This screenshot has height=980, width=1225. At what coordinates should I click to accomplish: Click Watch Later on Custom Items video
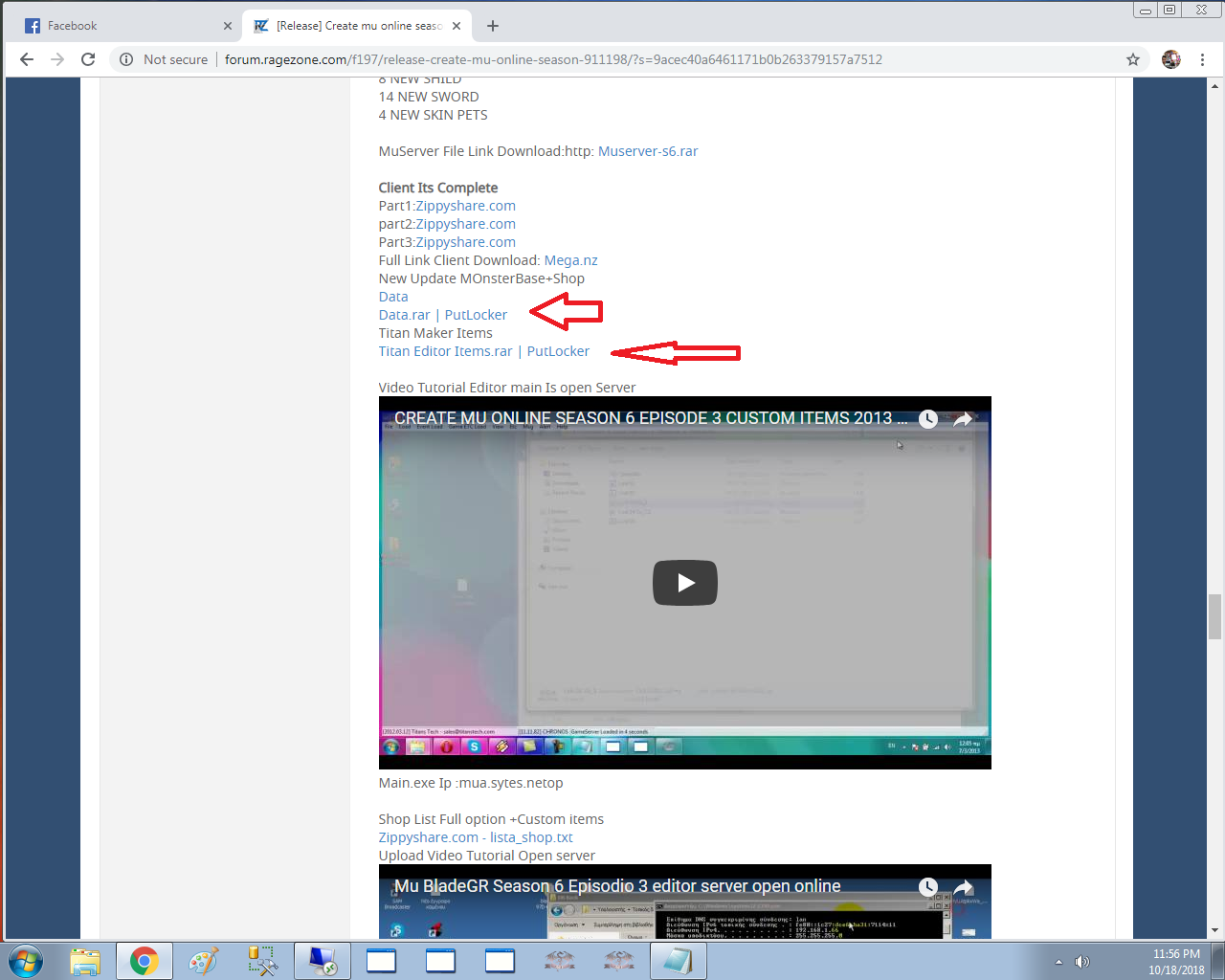point(928,419)
